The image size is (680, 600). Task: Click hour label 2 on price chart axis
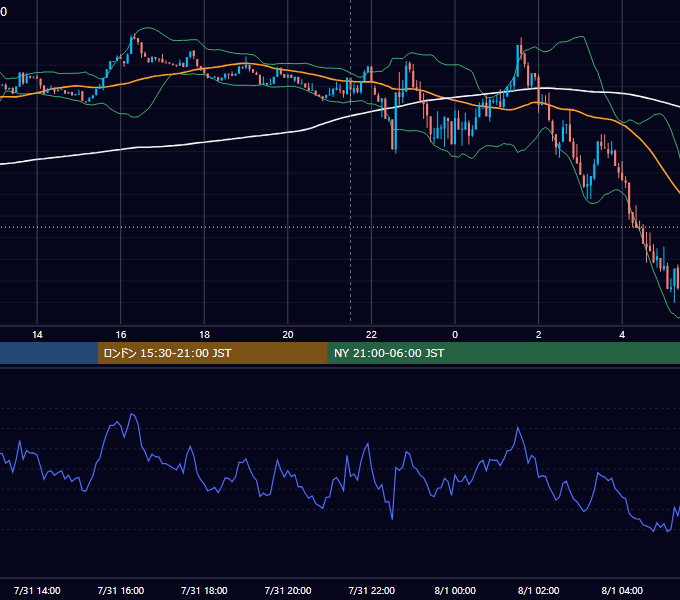tap(539, 335)
